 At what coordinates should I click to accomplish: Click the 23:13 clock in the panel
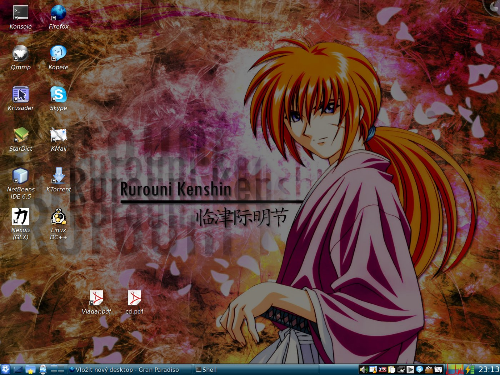(x=489, y=369)
